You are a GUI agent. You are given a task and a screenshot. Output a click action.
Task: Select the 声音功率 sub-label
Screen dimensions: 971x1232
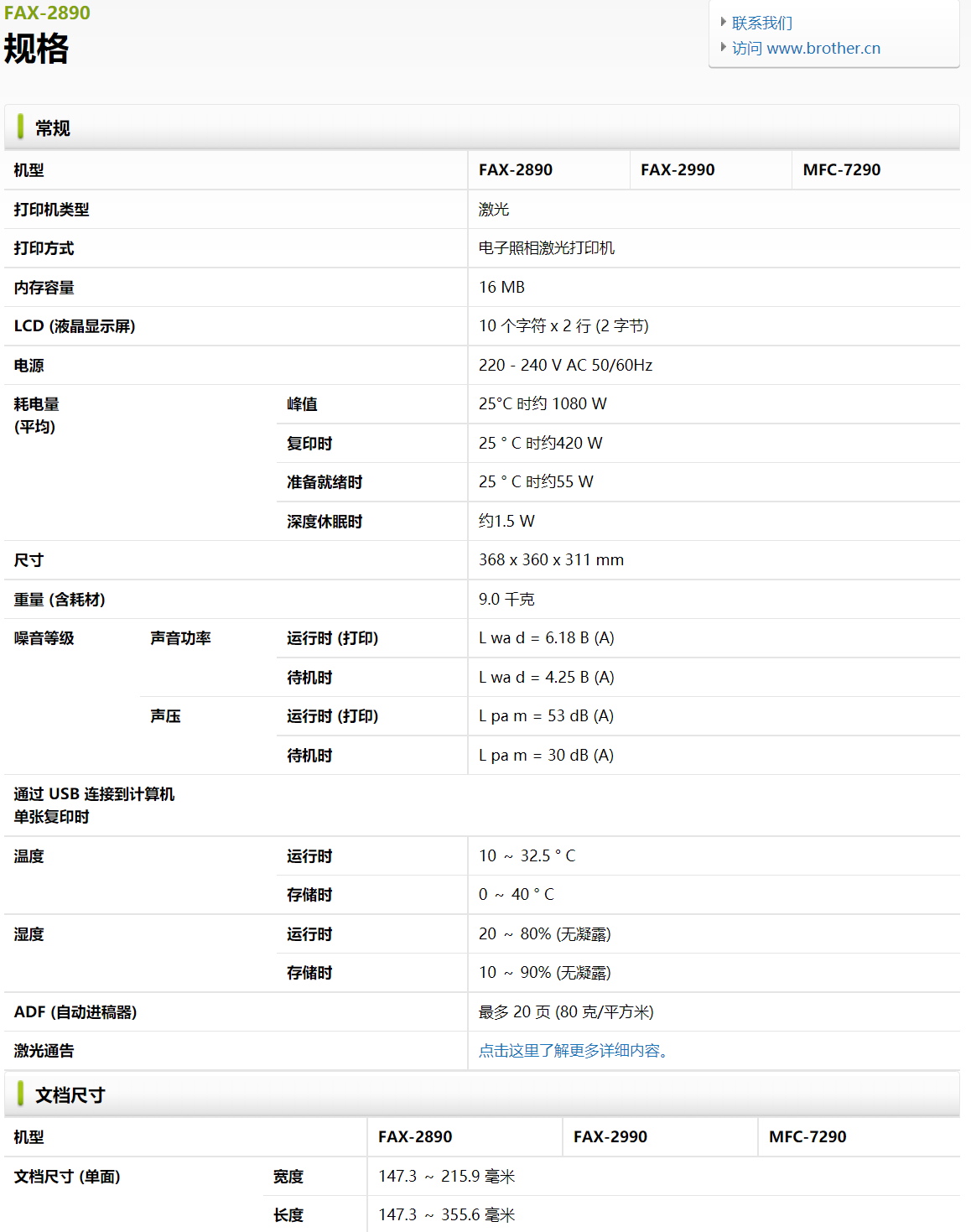180,638
